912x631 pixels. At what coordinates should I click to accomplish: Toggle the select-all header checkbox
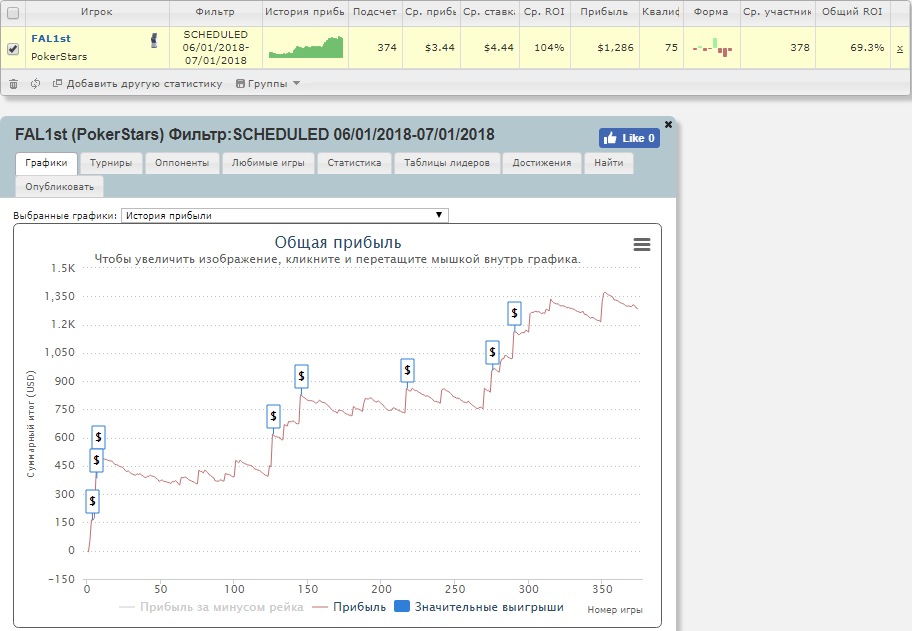[13, 13]
